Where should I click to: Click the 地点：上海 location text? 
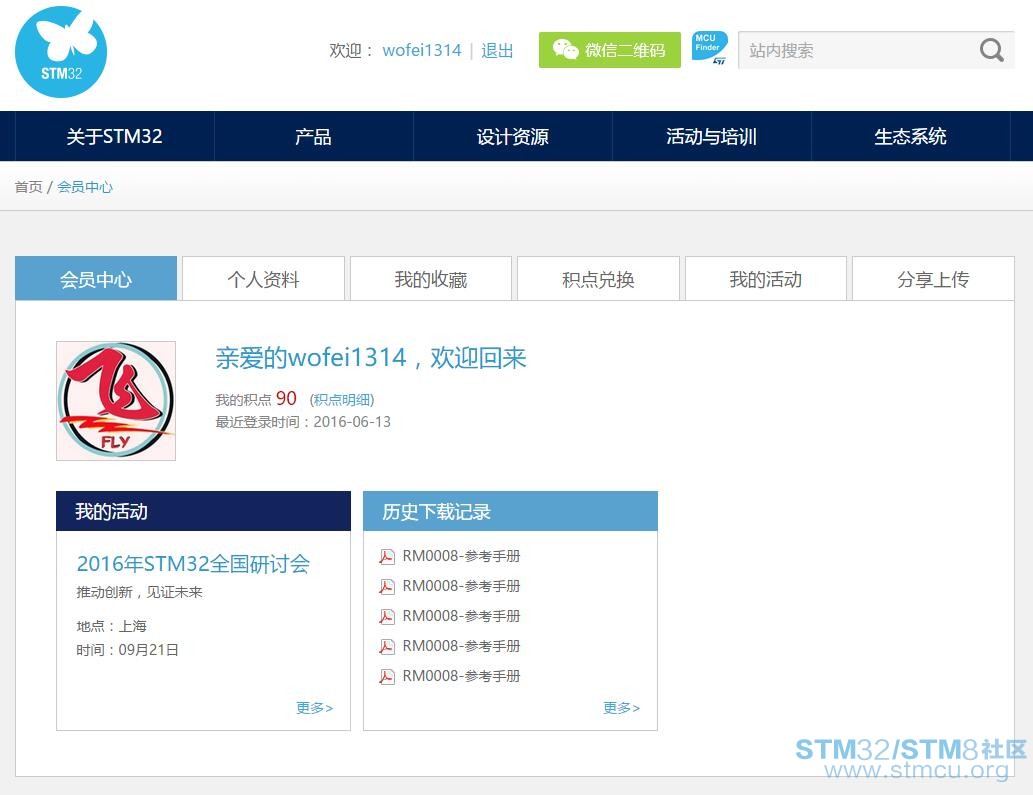111,626
